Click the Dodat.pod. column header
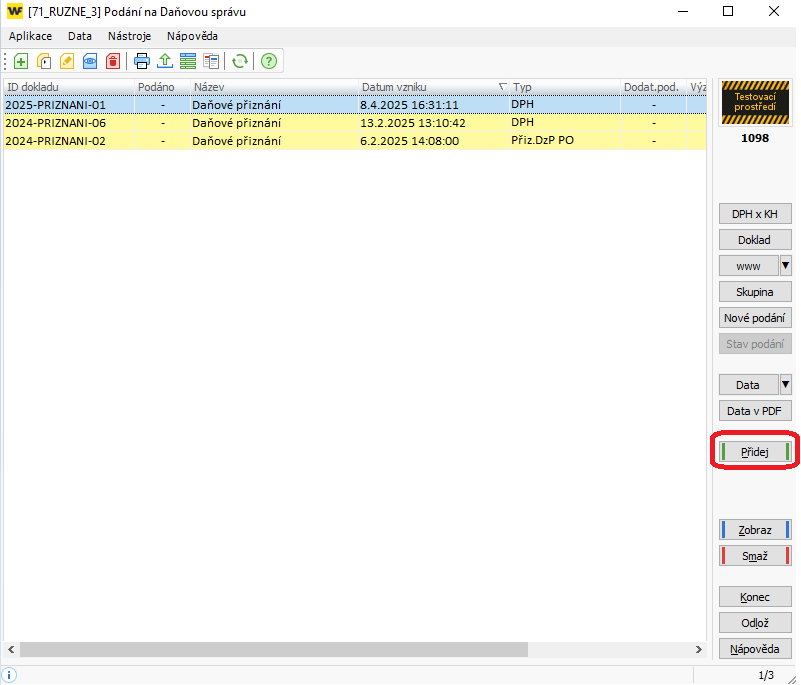801x685 pixels. [x=654, y=87]
